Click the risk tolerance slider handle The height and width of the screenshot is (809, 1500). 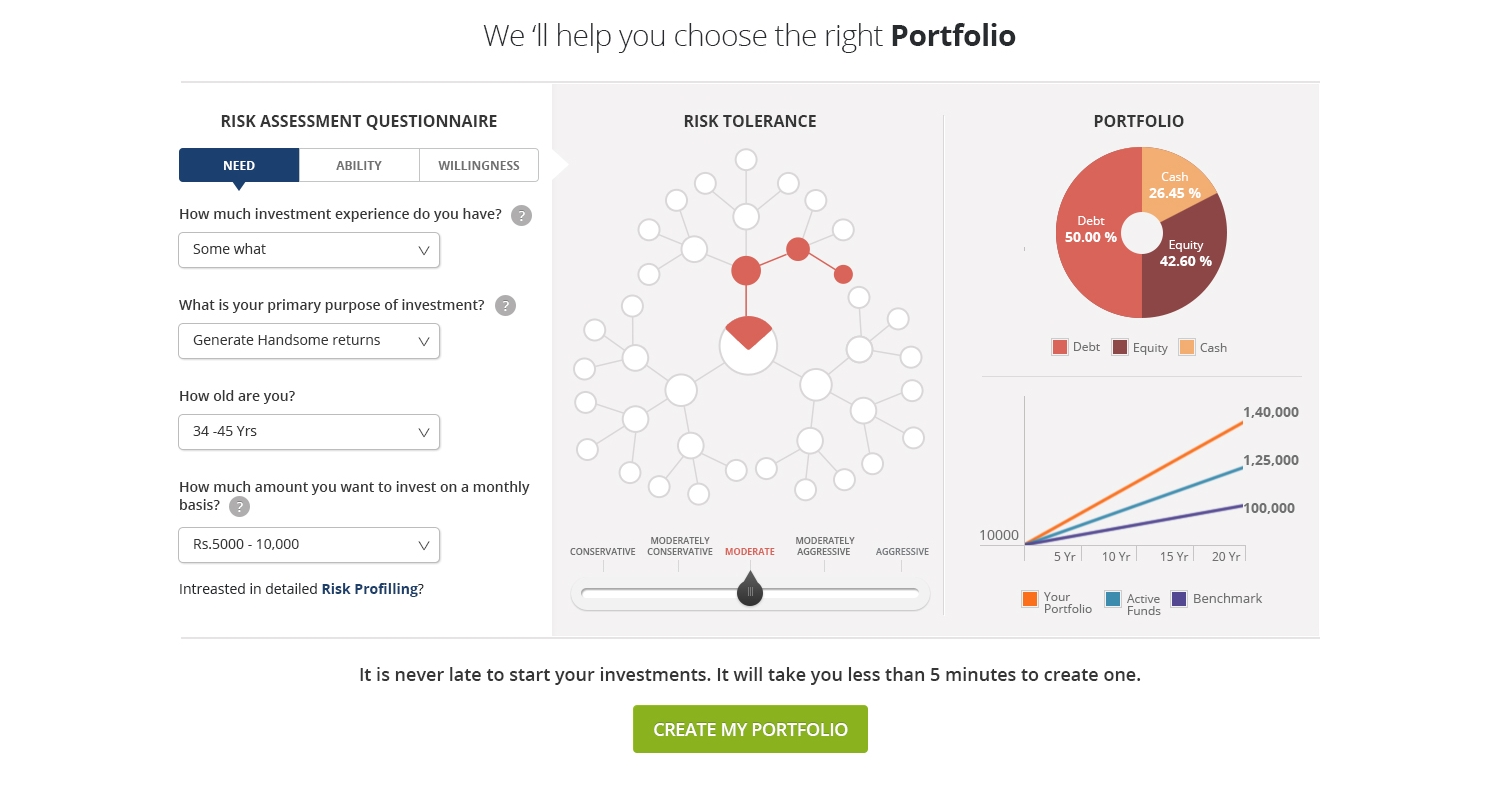pyautogui.click(x=750, y=589)
